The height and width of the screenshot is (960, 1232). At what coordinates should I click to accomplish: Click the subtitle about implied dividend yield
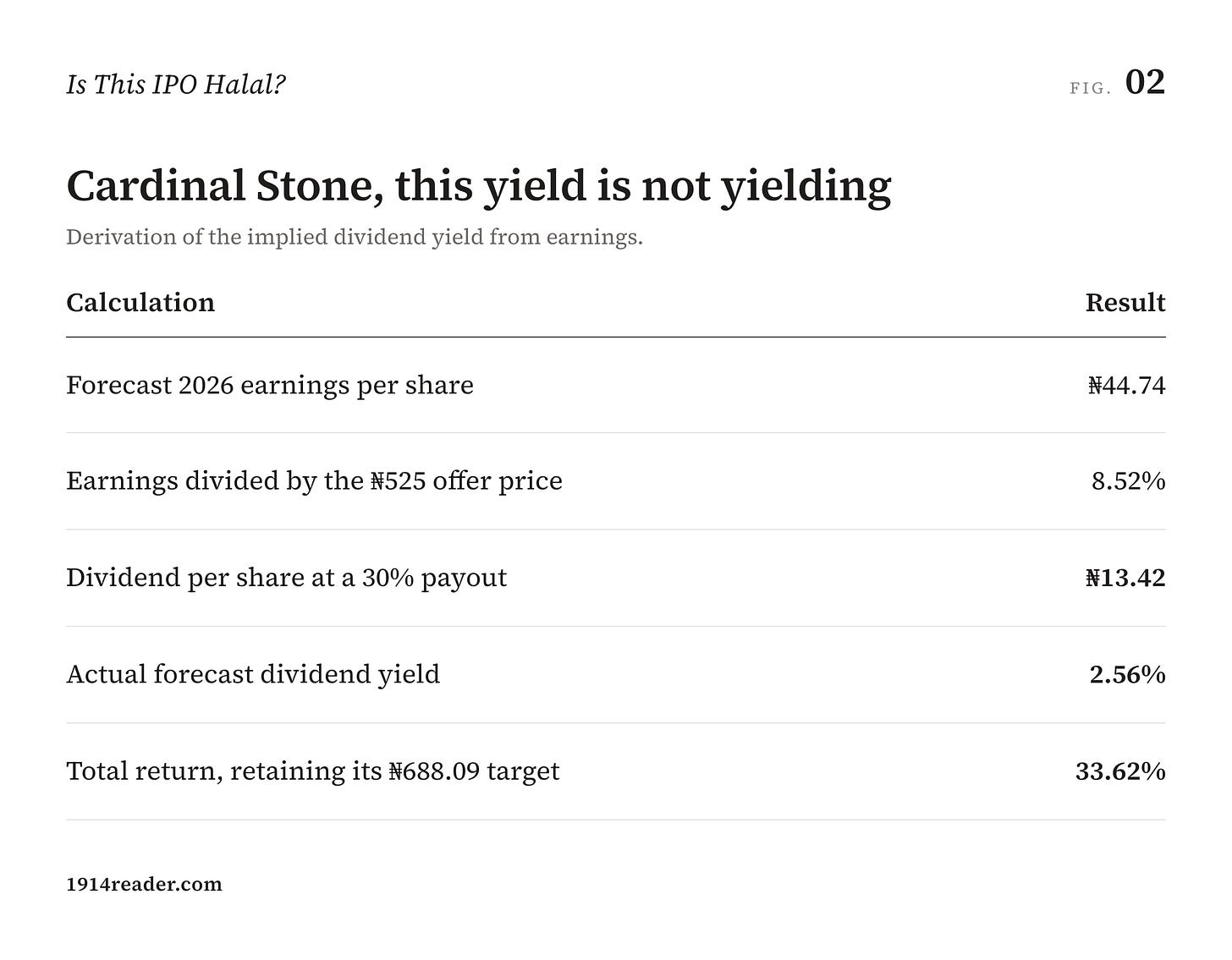click(355, 238)
